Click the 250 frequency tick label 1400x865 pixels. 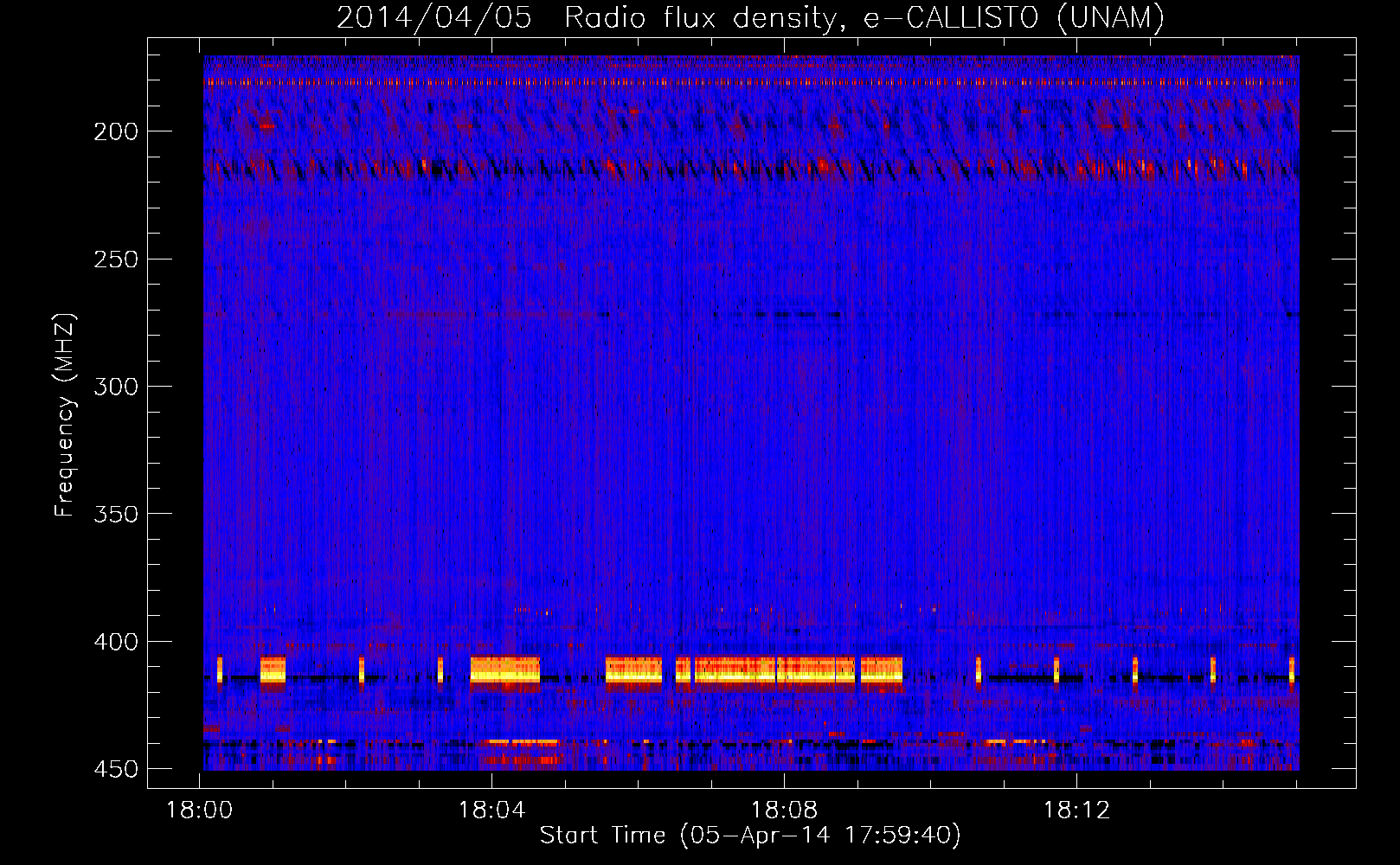[x=116, y=259]
